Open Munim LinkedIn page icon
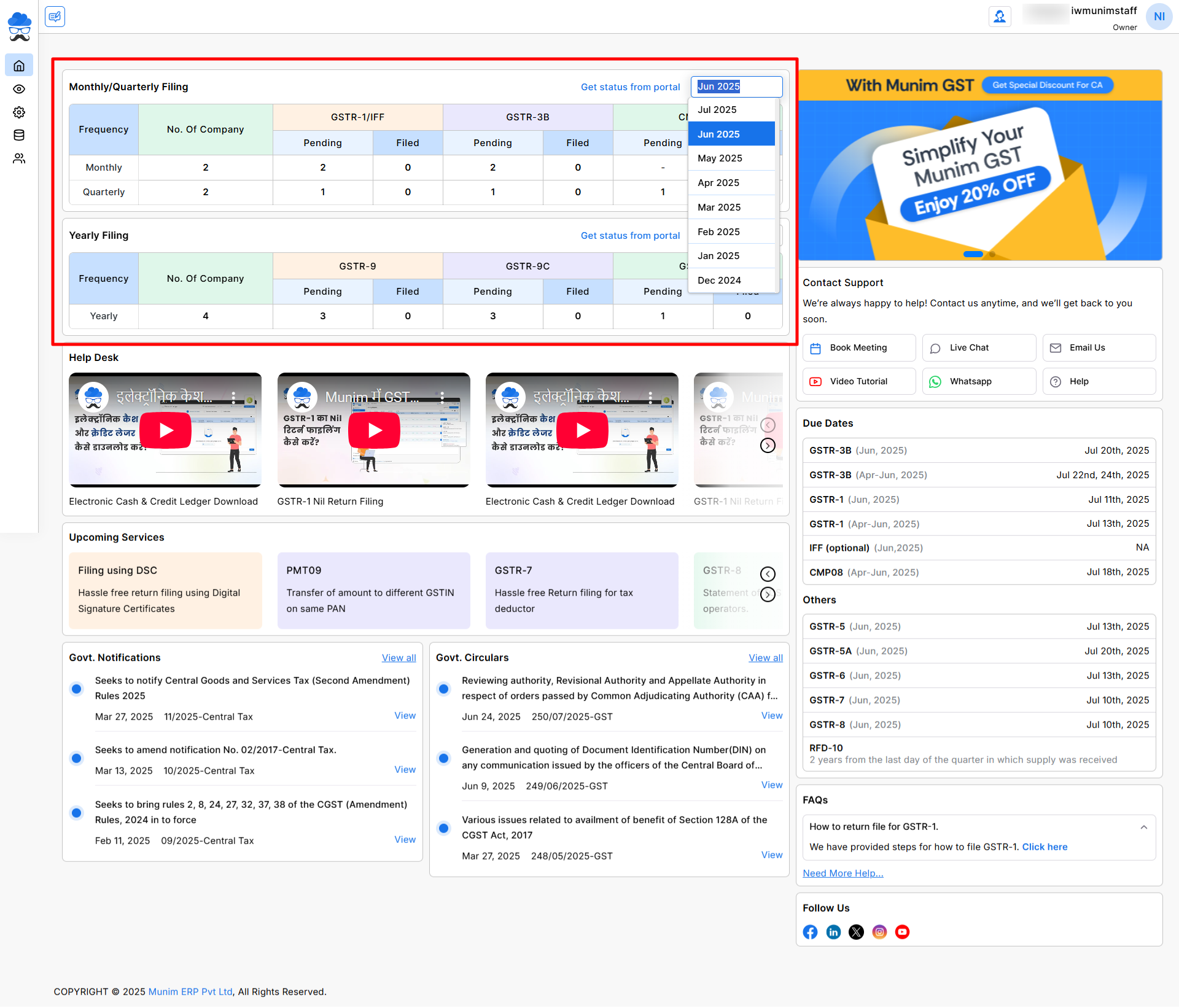 pos(833,932)
